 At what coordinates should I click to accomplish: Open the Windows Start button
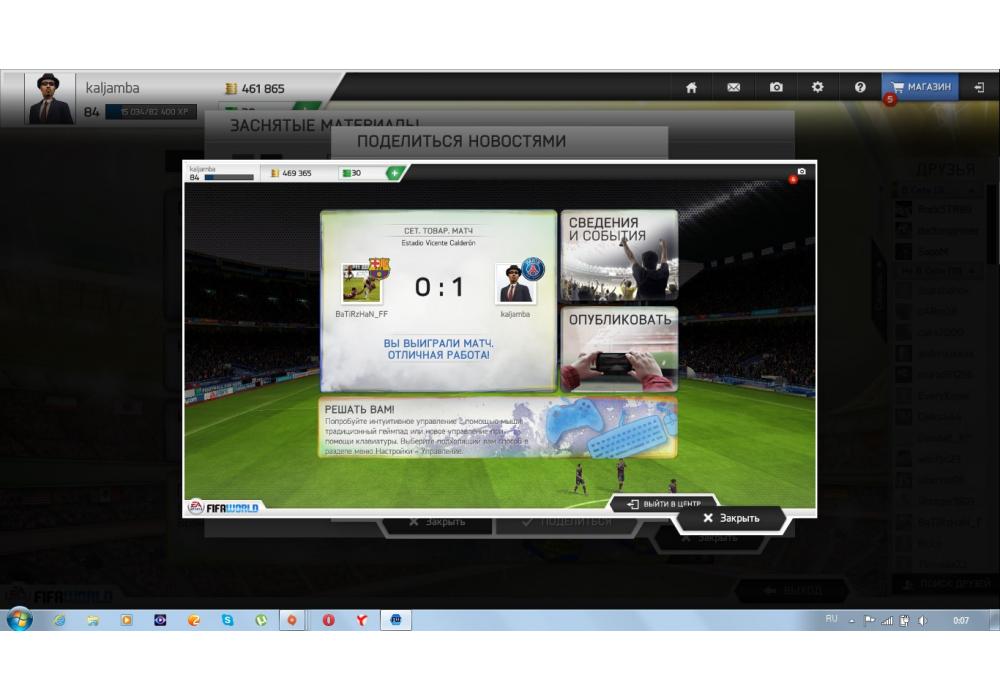[19, 620]
